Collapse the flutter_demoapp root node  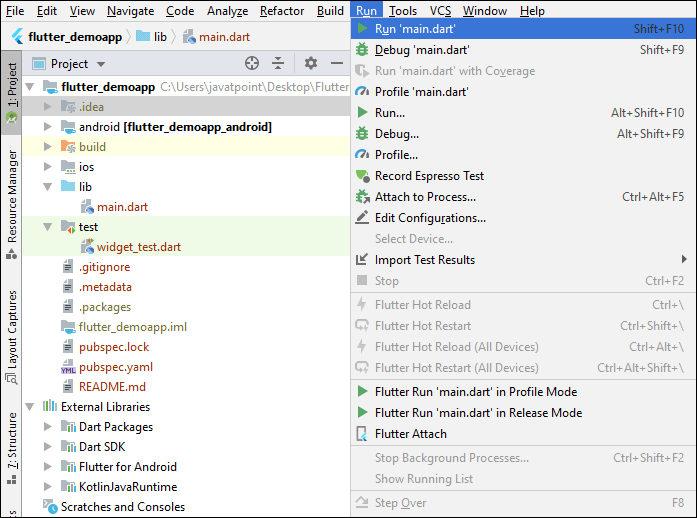pos(30,87)
